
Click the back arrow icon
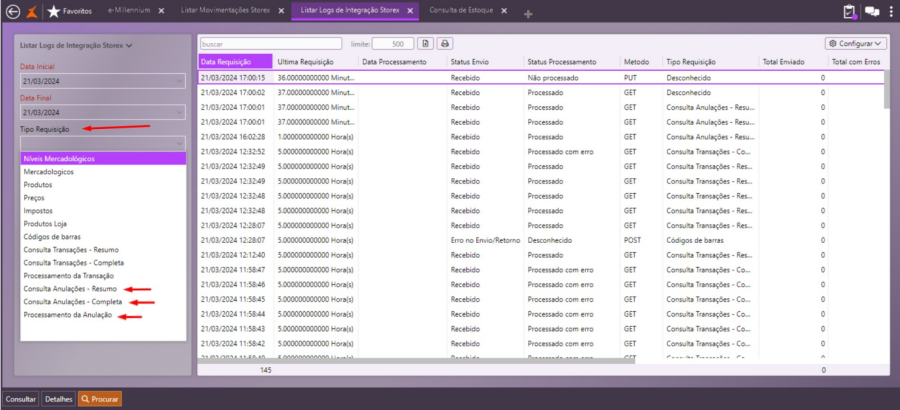pyautogui.click(x=13, y=11)
